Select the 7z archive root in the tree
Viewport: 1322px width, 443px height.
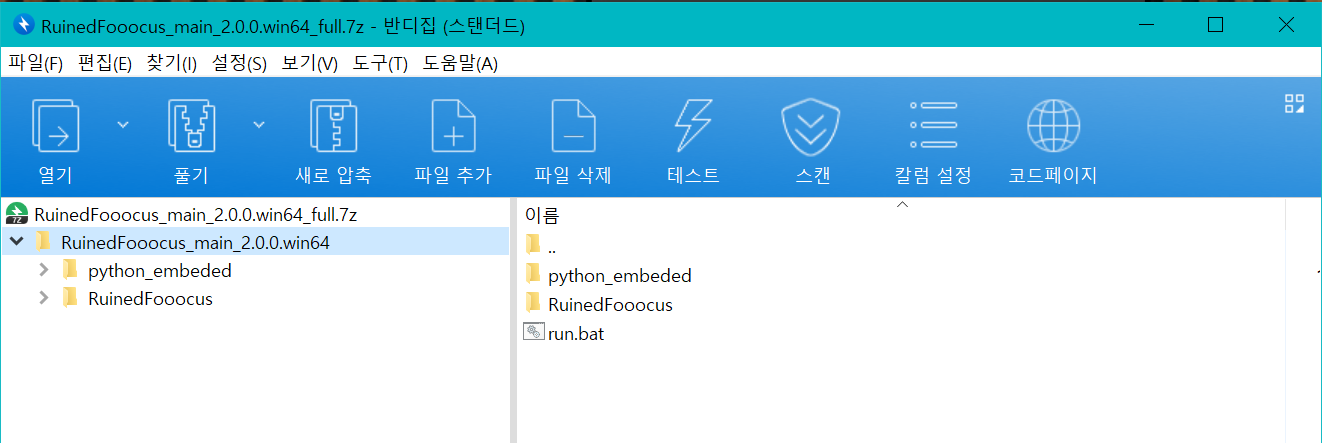tap(196, 213)
